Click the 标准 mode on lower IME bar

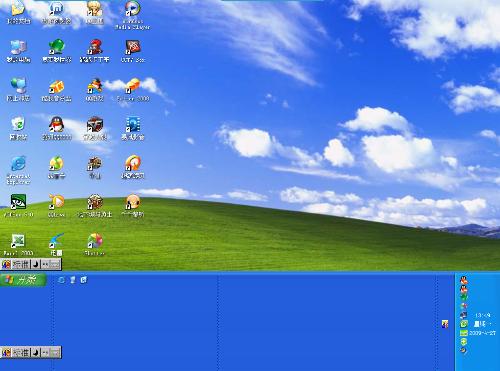[x=21, y=352]
